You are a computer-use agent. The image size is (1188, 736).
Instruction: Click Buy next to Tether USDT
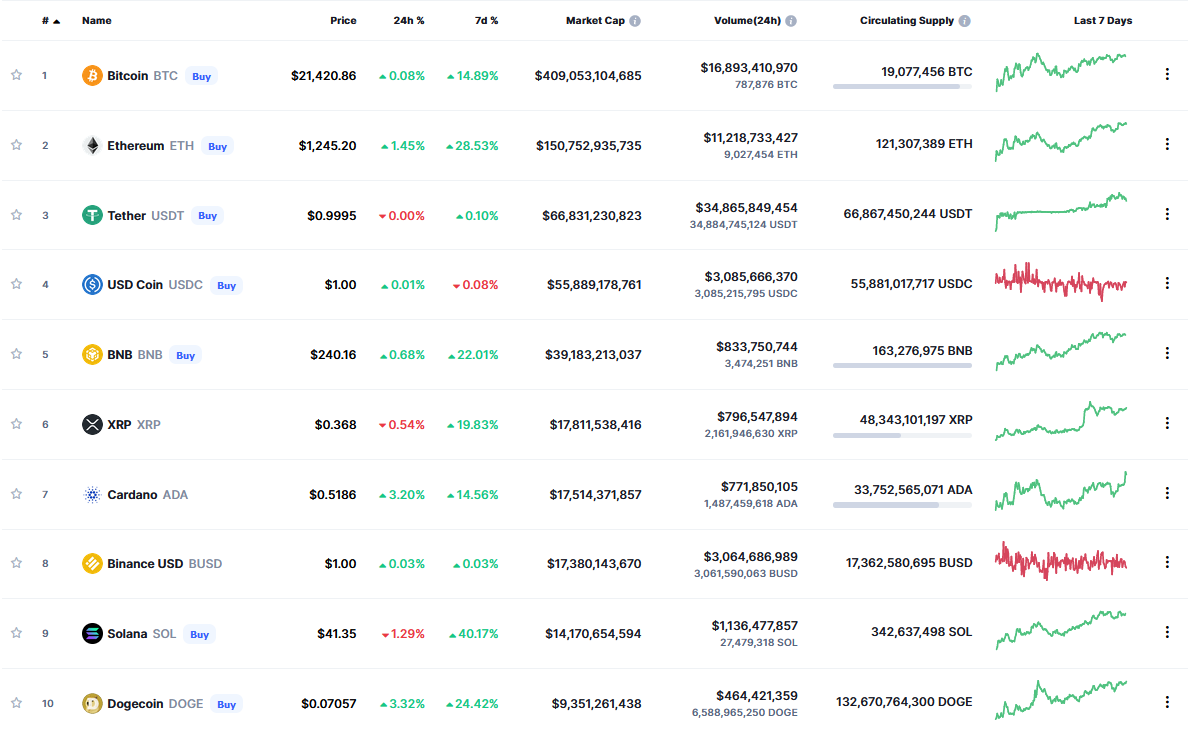(x=208, y=216)
